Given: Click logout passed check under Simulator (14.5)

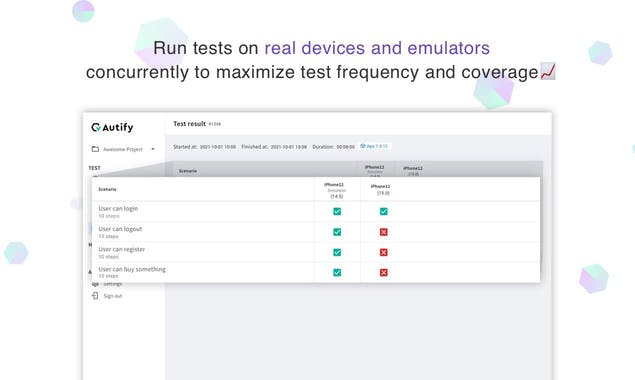Looking at the screenshot, I should pyautogui.click(x=337, y=232).
